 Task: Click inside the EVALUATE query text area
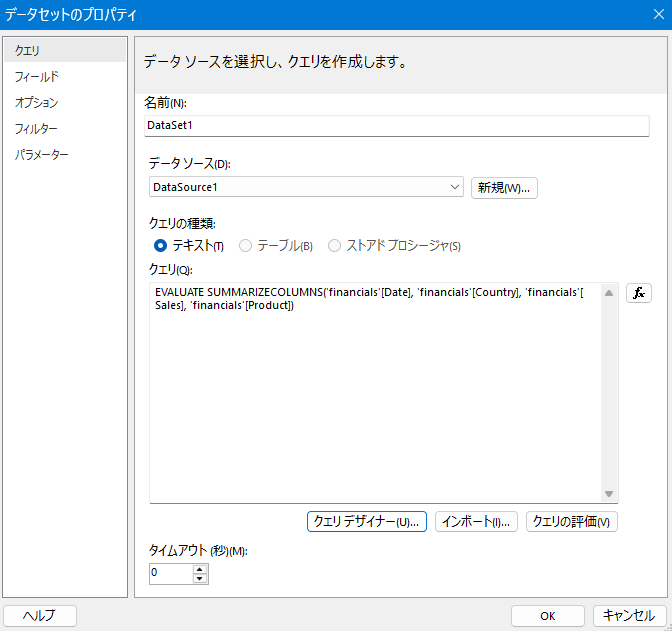pyautogui.click(x=375, y=393)
